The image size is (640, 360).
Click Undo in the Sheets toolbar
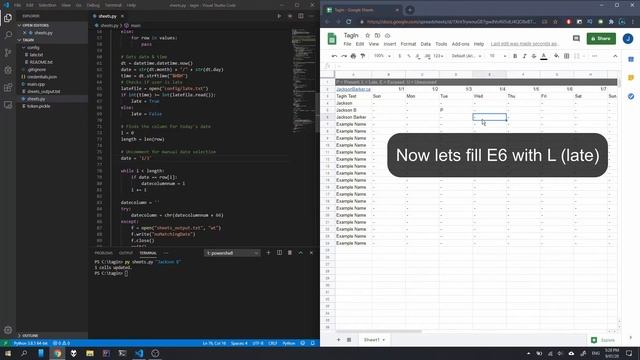[x=334, y=56]
